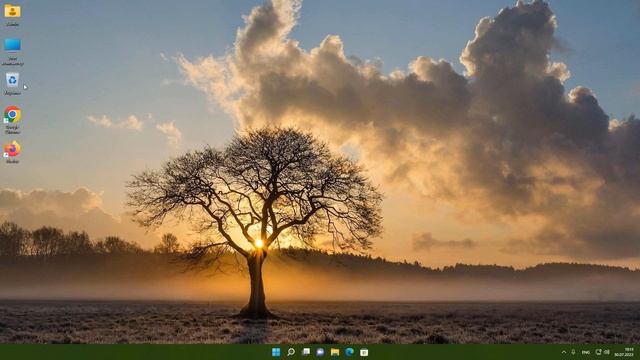Open Microsoft Store from the taskbar
Viewport: 640px width, 360px height.
pyautogui.click(x=364, y=352)
